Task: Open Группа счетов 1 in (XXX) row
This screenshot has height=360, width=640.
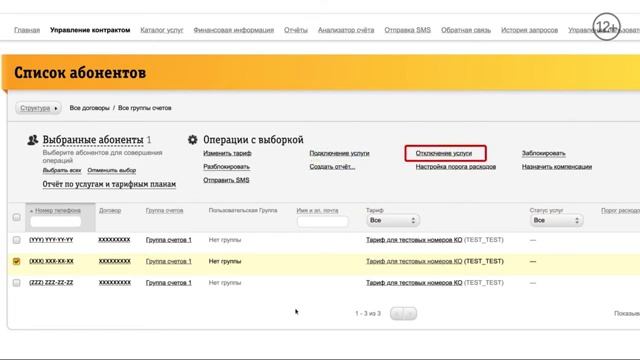Action: click(169, 261)
